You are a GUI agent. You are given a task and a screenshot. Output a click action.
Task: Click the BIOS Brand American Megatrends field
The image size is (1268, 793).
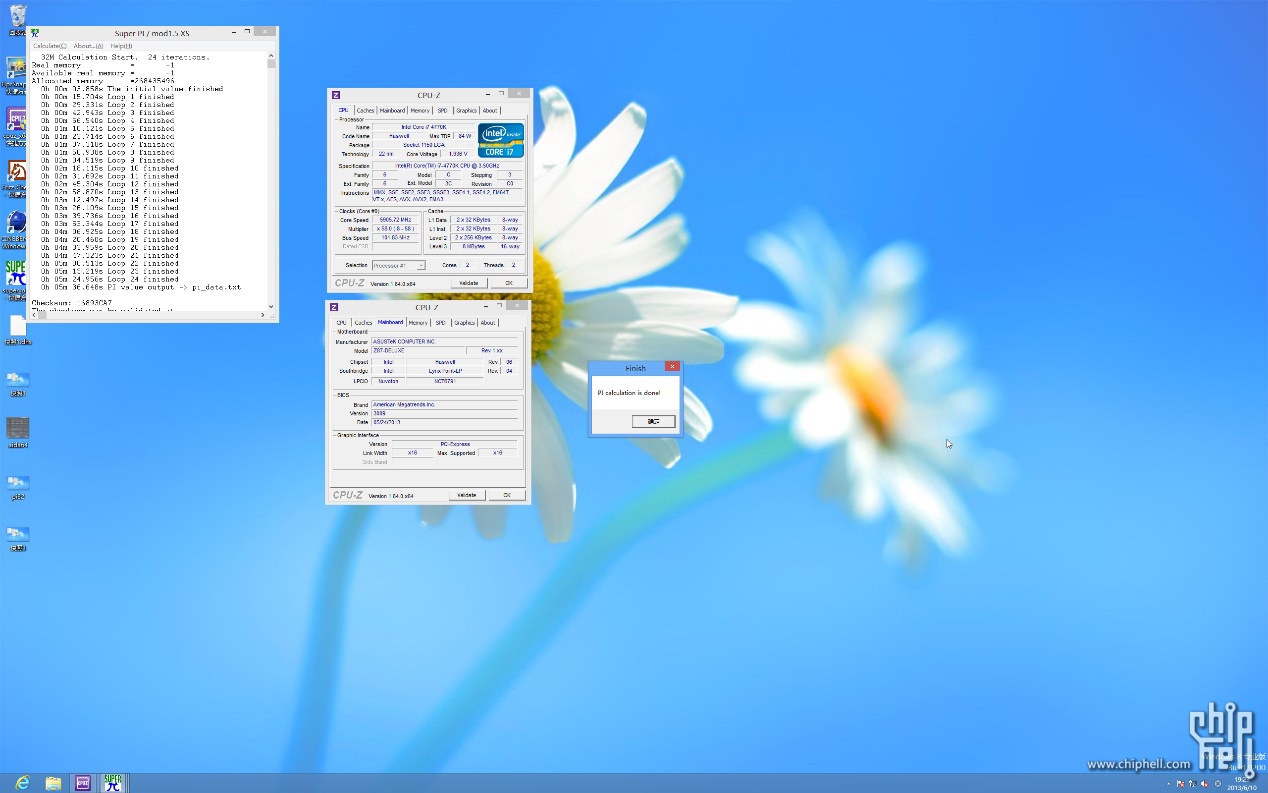[x=445, y=404]
